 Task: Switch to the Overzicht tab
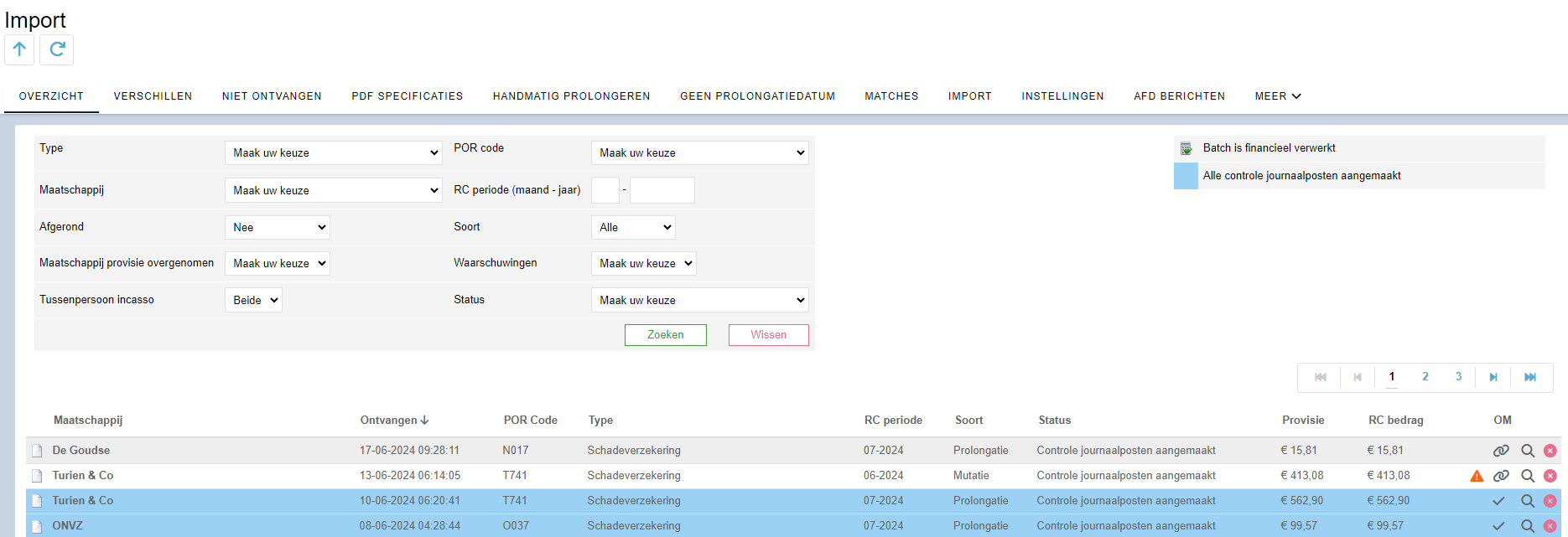pyautogui.click(x=51, y=96)
